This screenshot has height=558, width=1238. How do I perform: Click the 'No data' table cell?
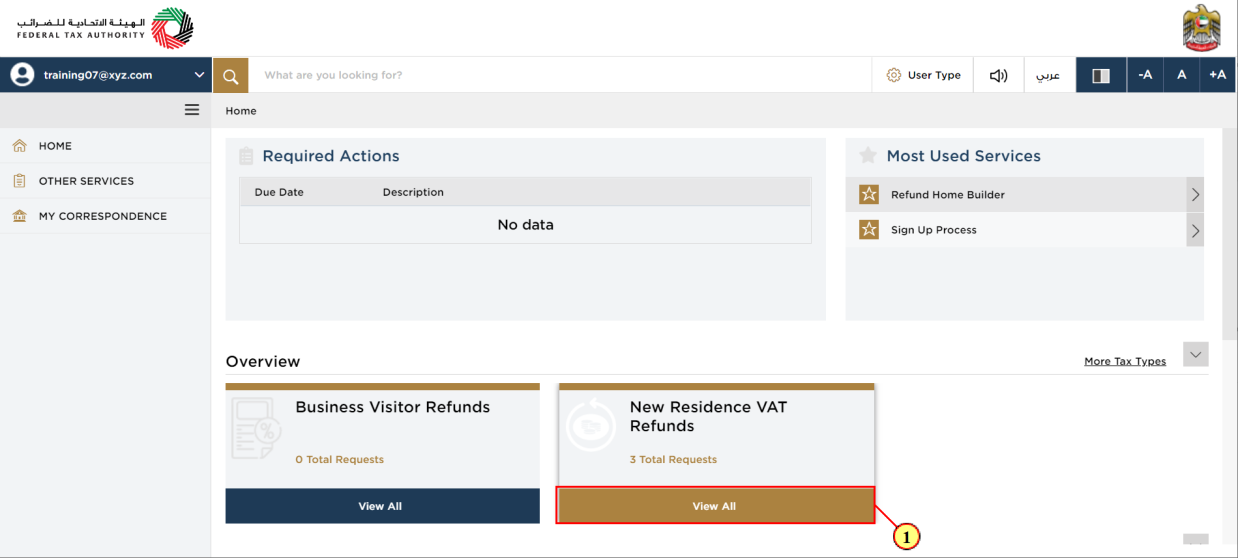[525, 225]
